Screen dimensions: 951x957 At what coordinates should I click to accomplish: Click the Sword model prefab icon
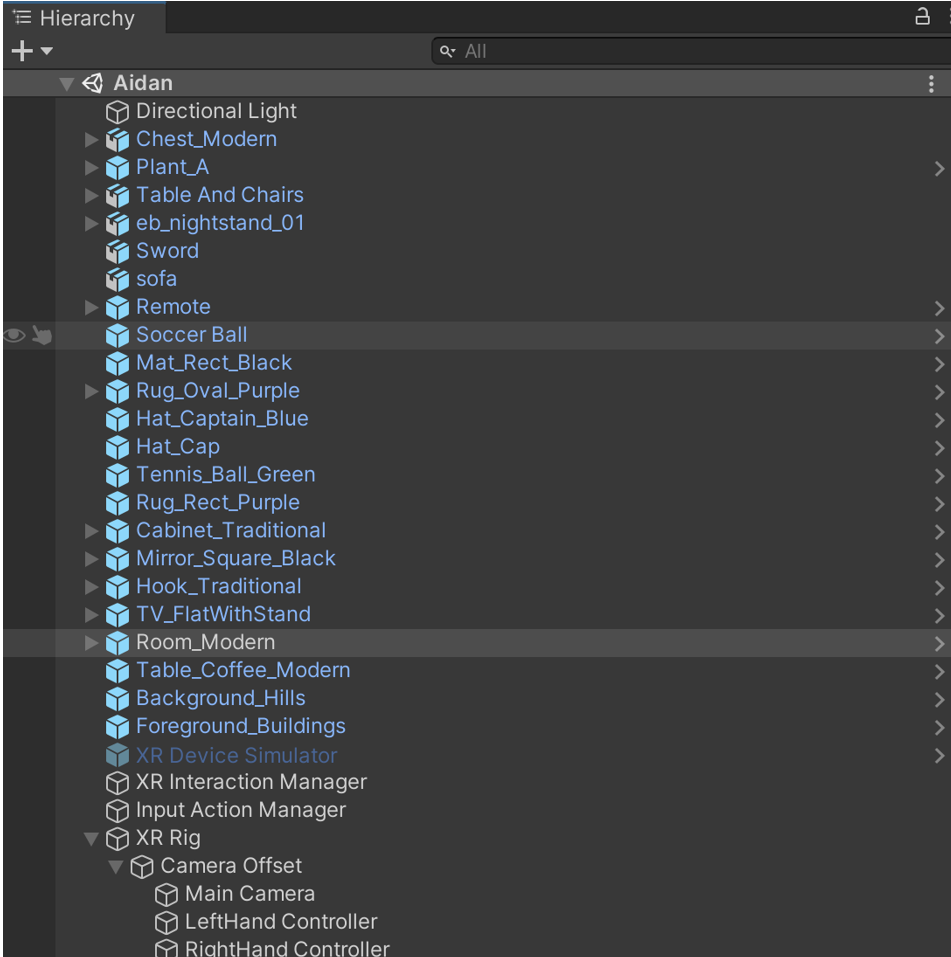coord(118,251)
